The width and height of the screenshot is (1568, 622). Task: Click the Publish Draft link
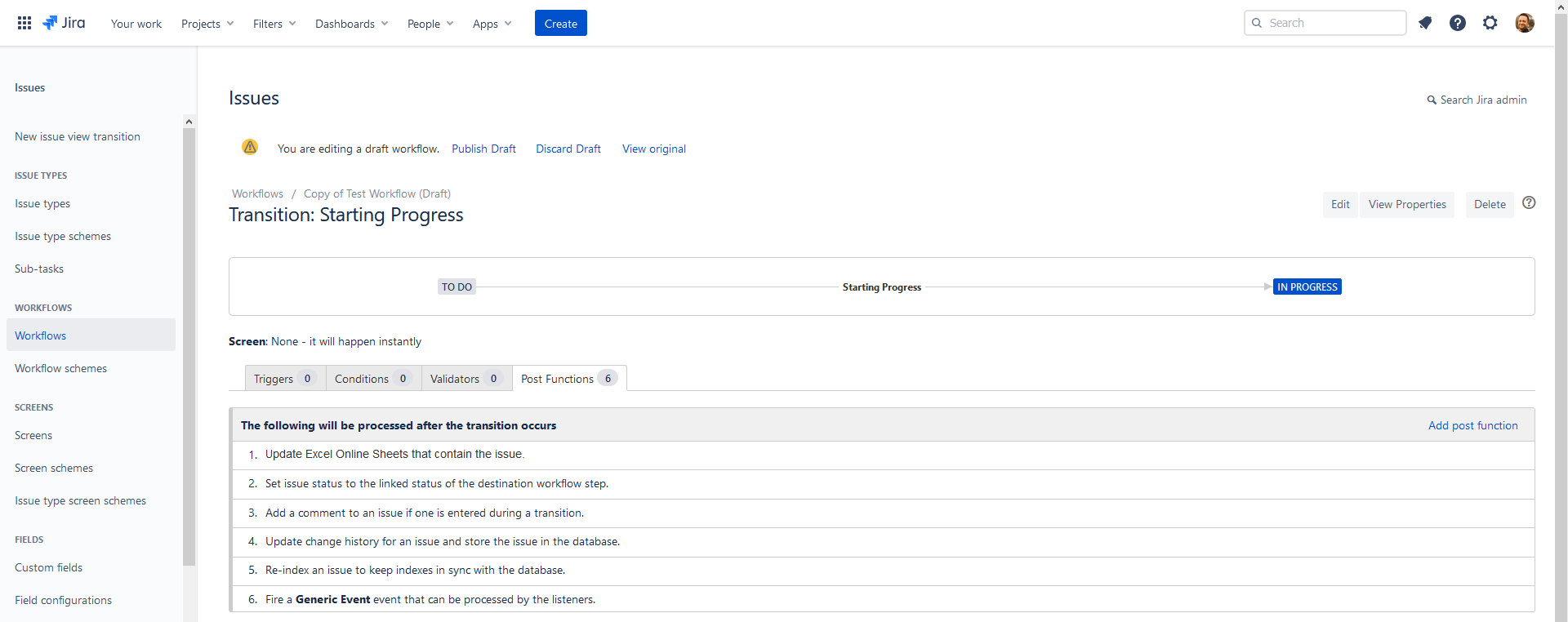(483, 149)
